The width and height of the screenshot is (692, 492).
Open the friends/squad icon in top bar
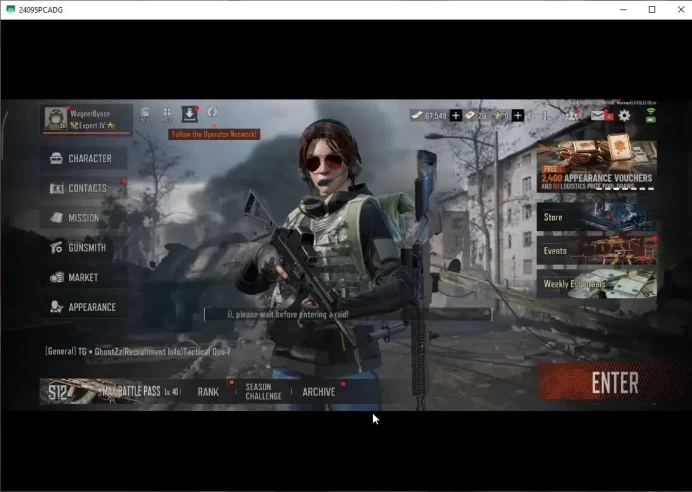click(x=572, y=116)
